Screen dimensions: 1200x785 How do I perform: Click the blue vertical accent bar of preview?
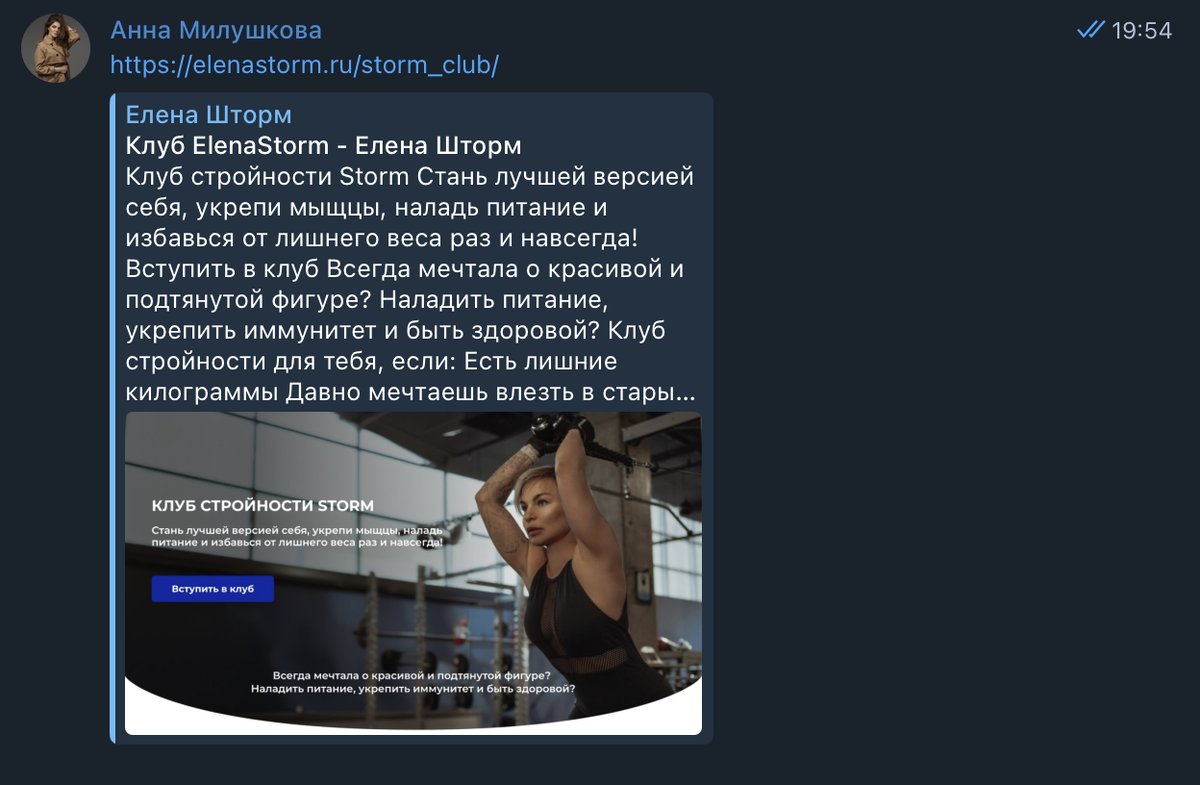[x=113, y=418]
